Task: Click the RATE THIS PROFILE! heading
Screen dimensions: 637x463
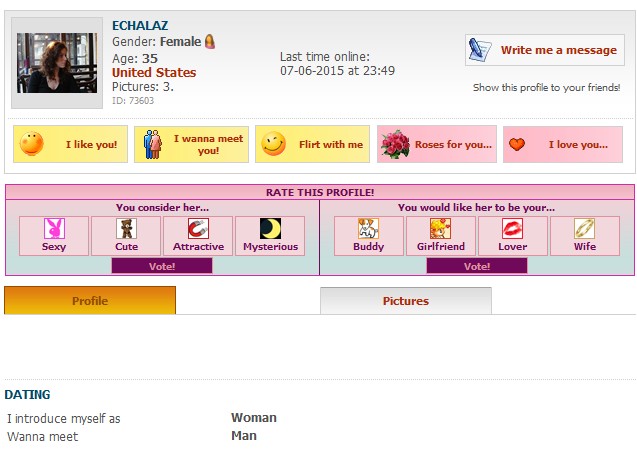Action: (320, 193)
